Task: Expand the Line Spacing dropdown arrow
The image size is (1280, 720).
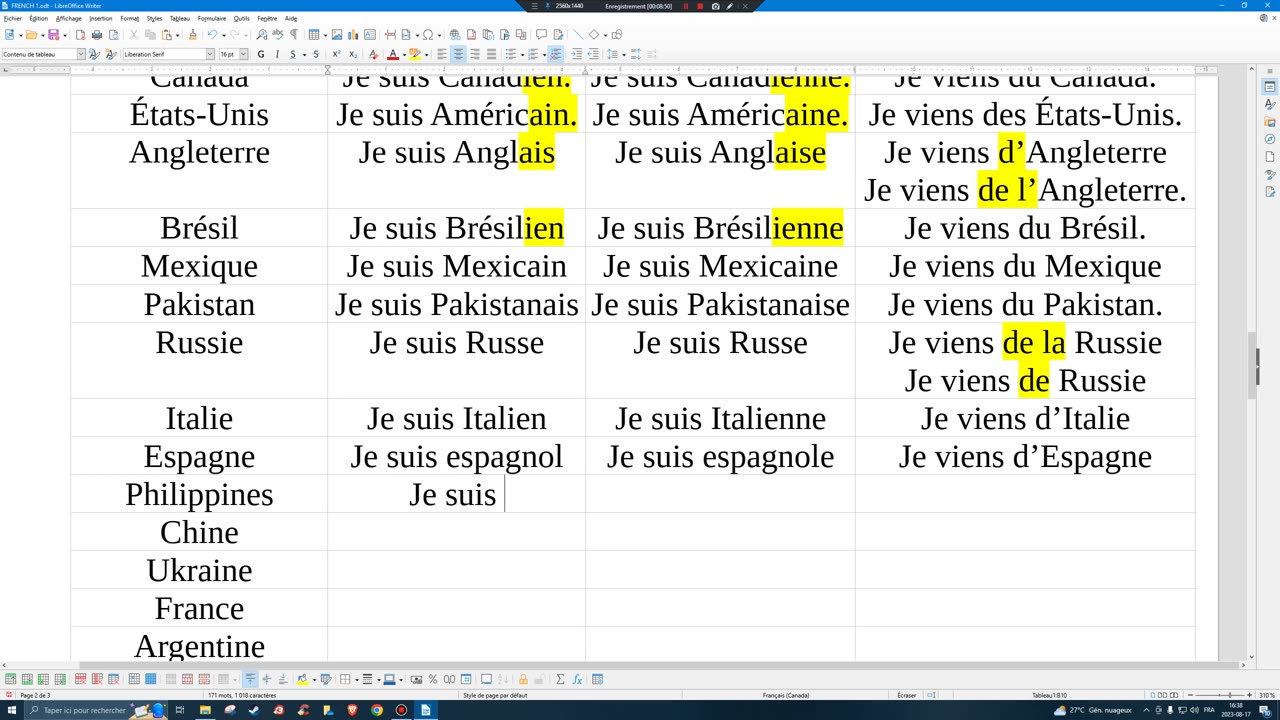Action: click(x=622, y=54)
